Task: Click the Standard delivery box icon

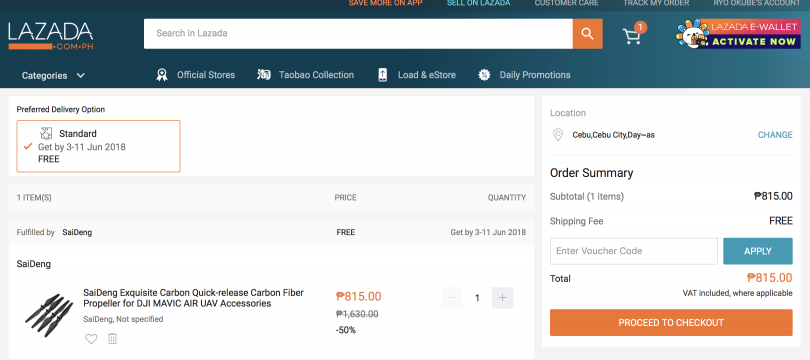Action: [x=46, y=133]
